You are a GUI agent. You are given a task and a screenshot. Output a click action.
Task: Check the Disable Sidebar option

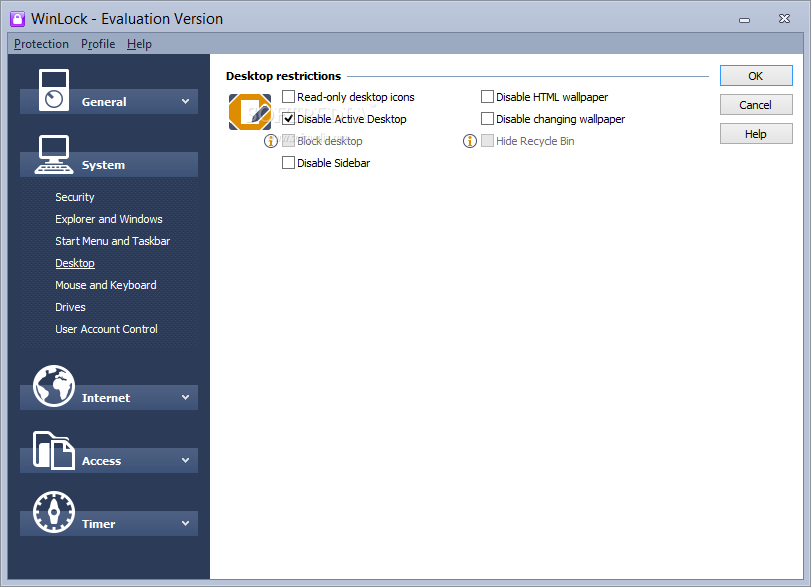288,163
